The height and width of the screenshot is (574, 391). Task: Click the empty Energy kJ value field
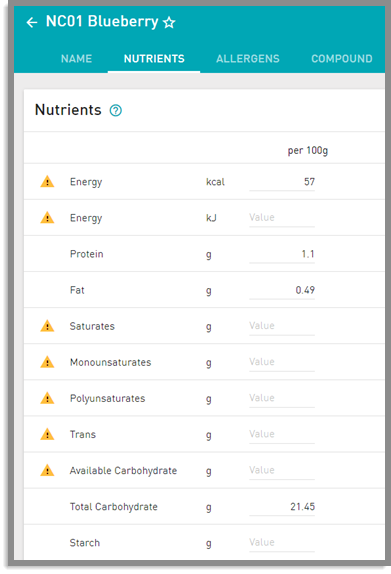tap(282, 218)
